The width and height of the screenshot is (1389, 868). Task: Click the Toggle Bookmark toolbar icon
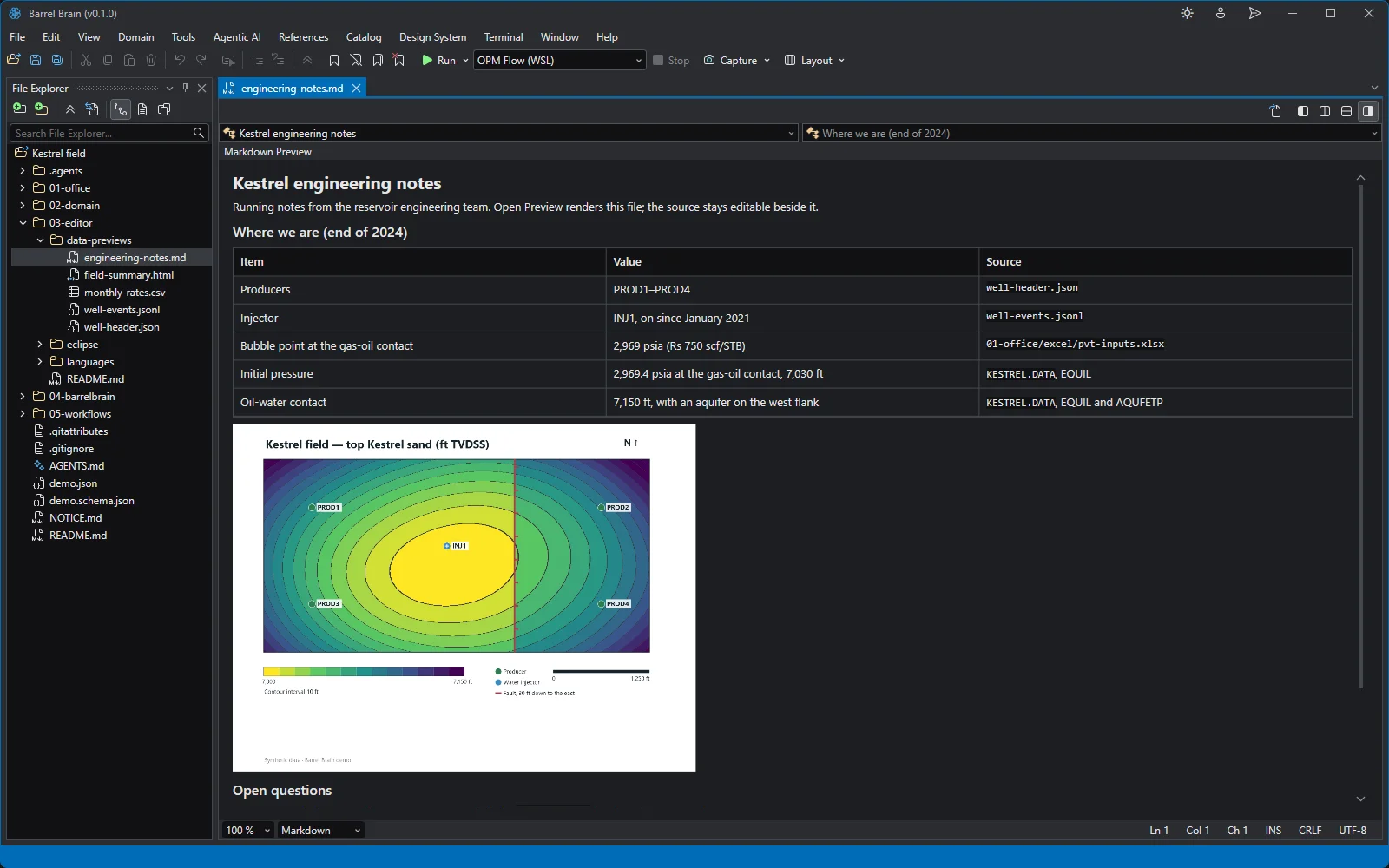click(334, 60)
